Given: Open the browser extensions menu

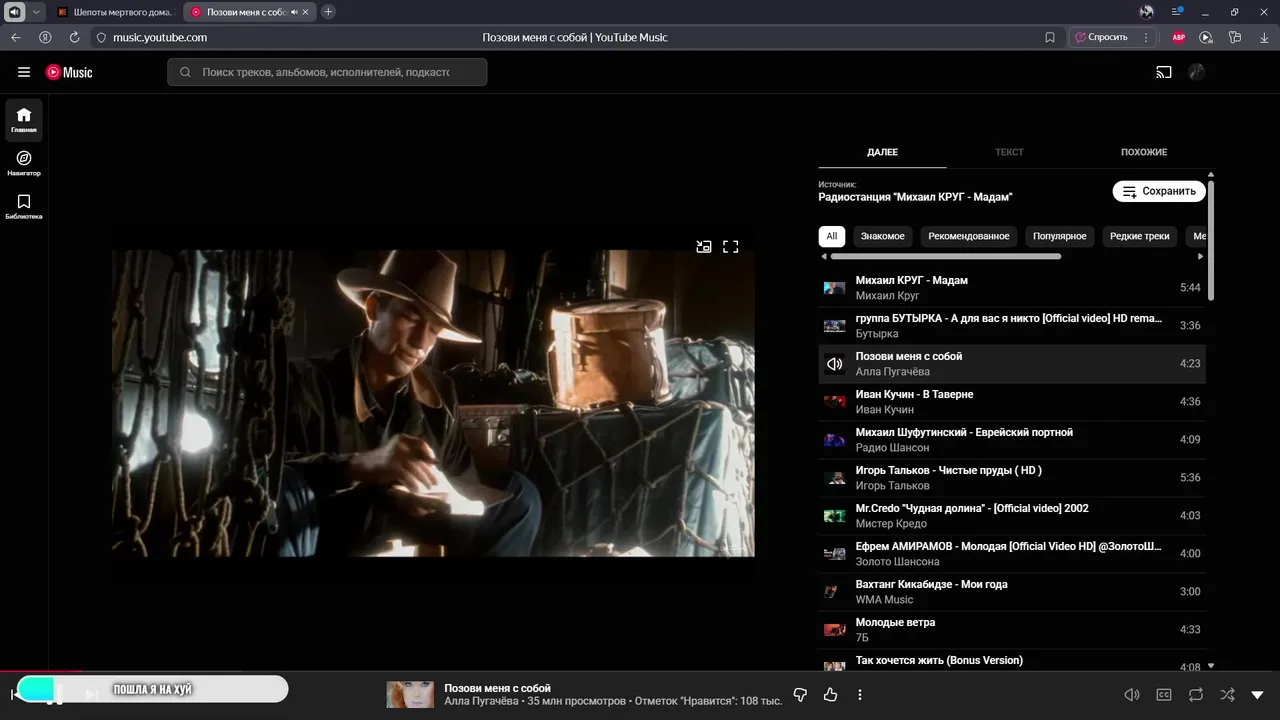Looking at the screenshot, I should [x=1235, y=37].
